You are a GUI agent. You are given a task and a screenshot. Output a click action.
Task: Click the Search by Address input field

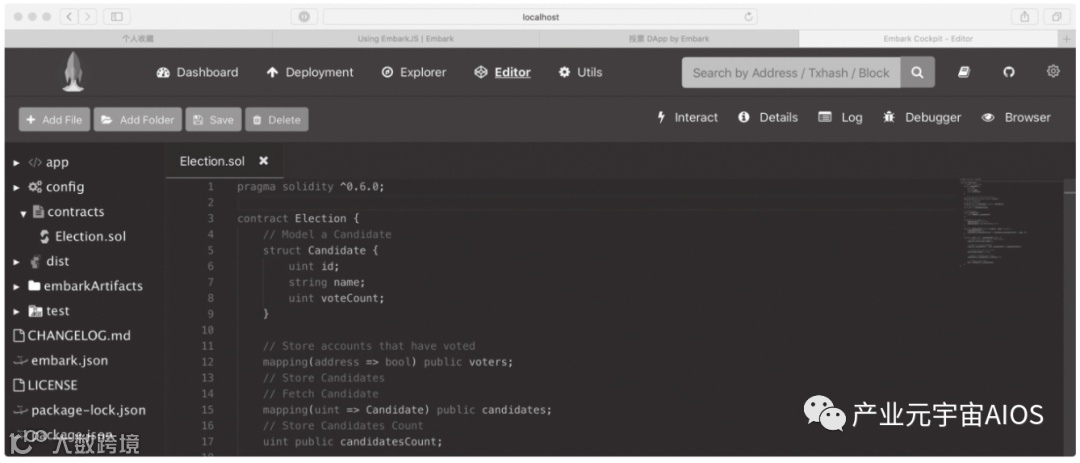click(x=791, y=72)
